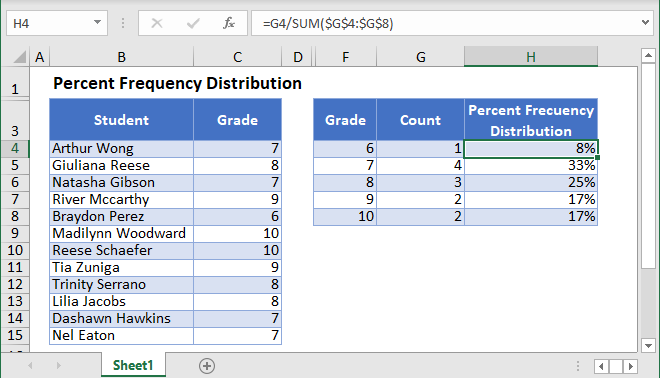Switch to the Sheet1 tab

pos(133,365)
